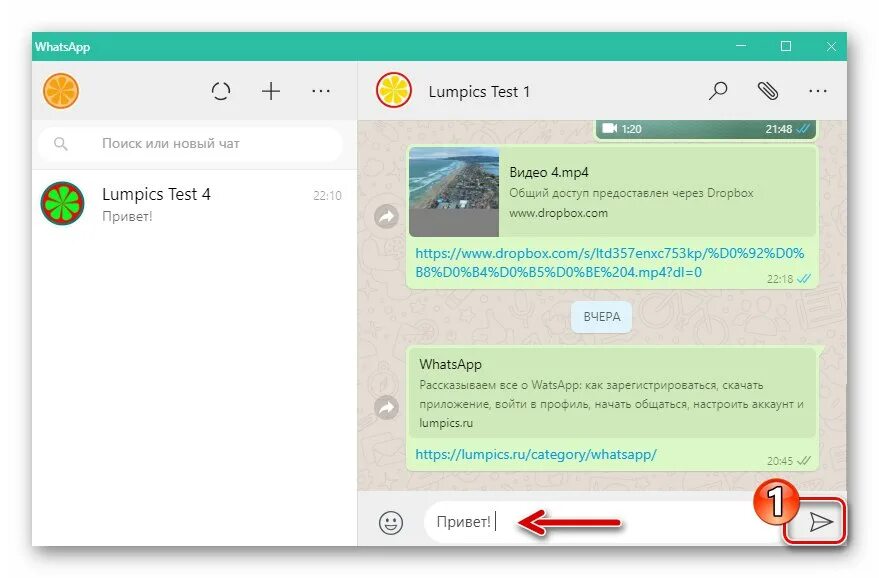Play the 1:20 video message
This screenshot has width=879, height=578.
tap(706, 129)
